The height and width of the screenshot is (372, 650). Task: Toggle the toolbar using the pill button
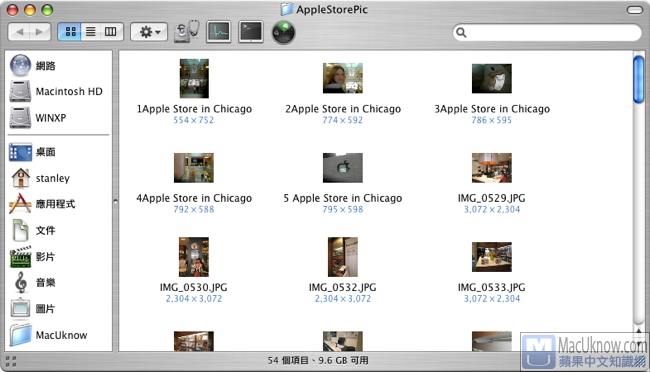[634, 10]
